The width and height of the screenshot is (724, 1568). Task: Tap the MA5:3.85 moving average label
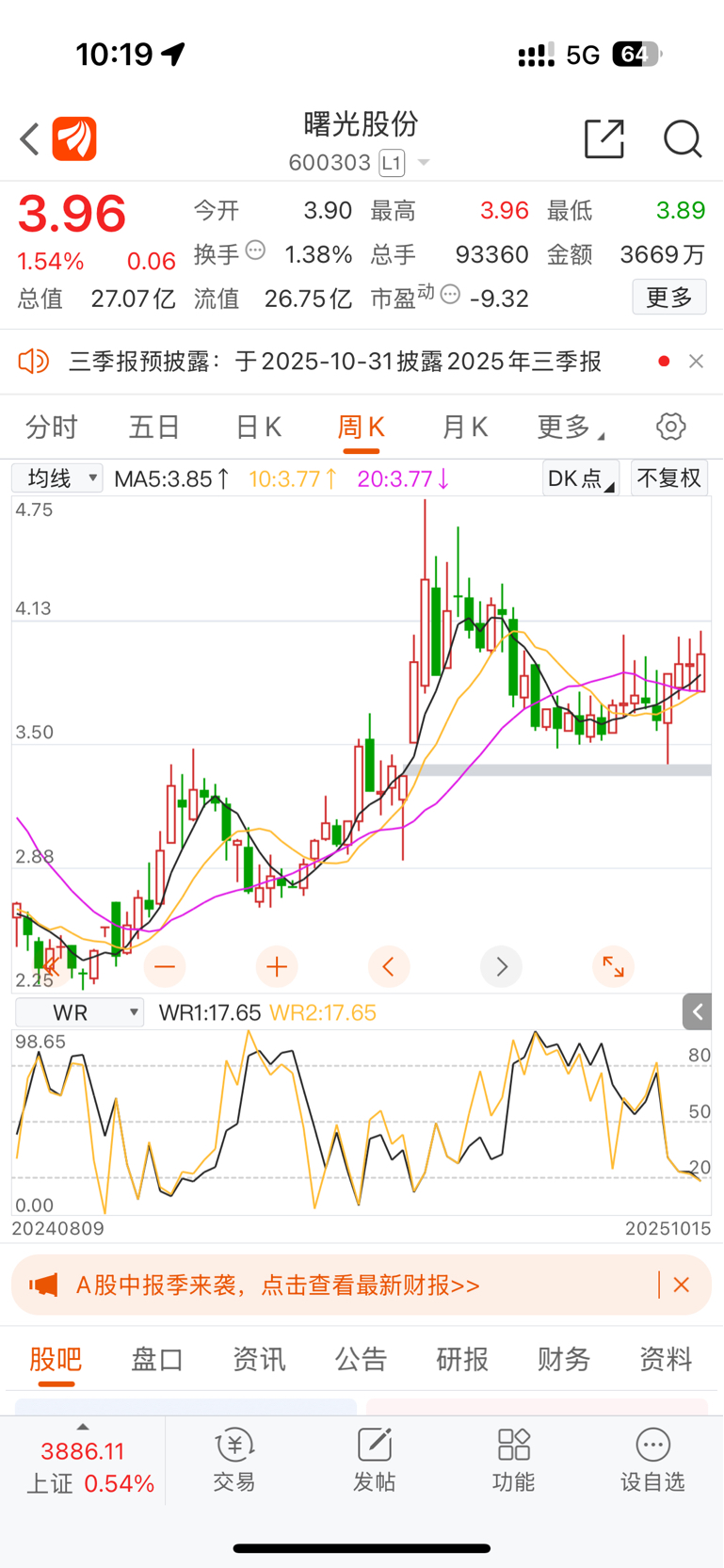coord(171,478)
